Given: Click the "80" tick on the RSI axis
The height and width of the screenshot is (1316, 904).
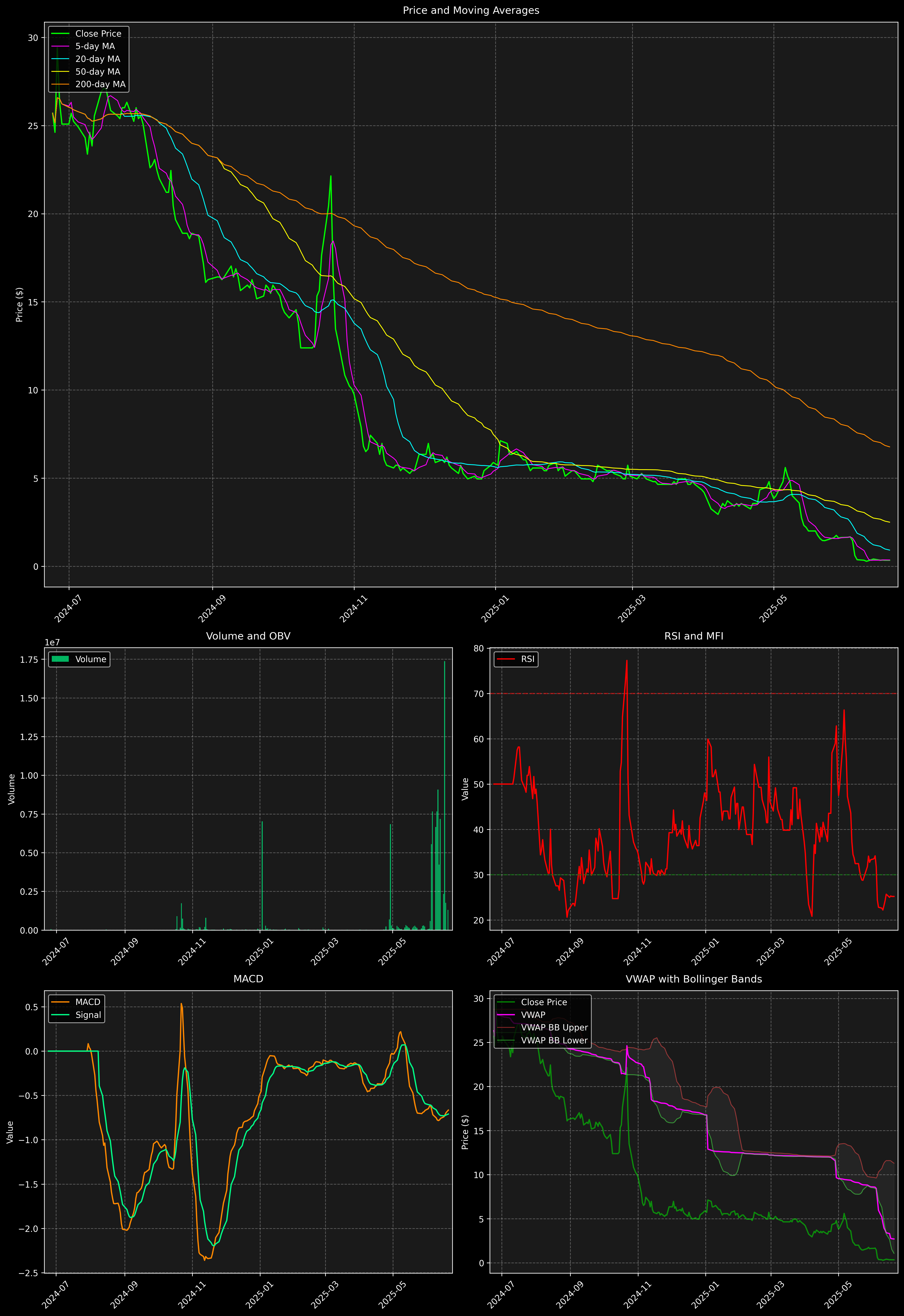Looking at the screenshot, I should point(479,648).
